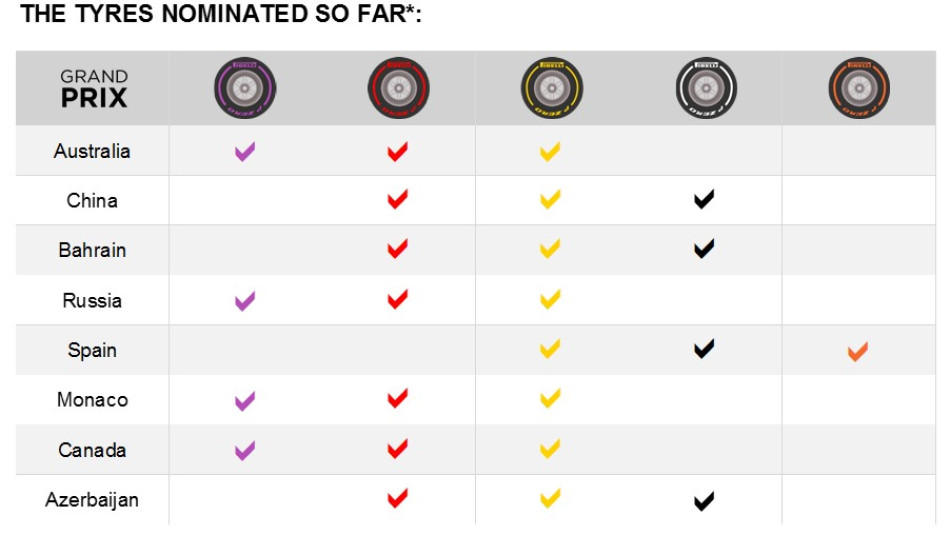Click Russia's purple checkmark
The width and height of the screenshot is (950, 555).
click(245, 300)
